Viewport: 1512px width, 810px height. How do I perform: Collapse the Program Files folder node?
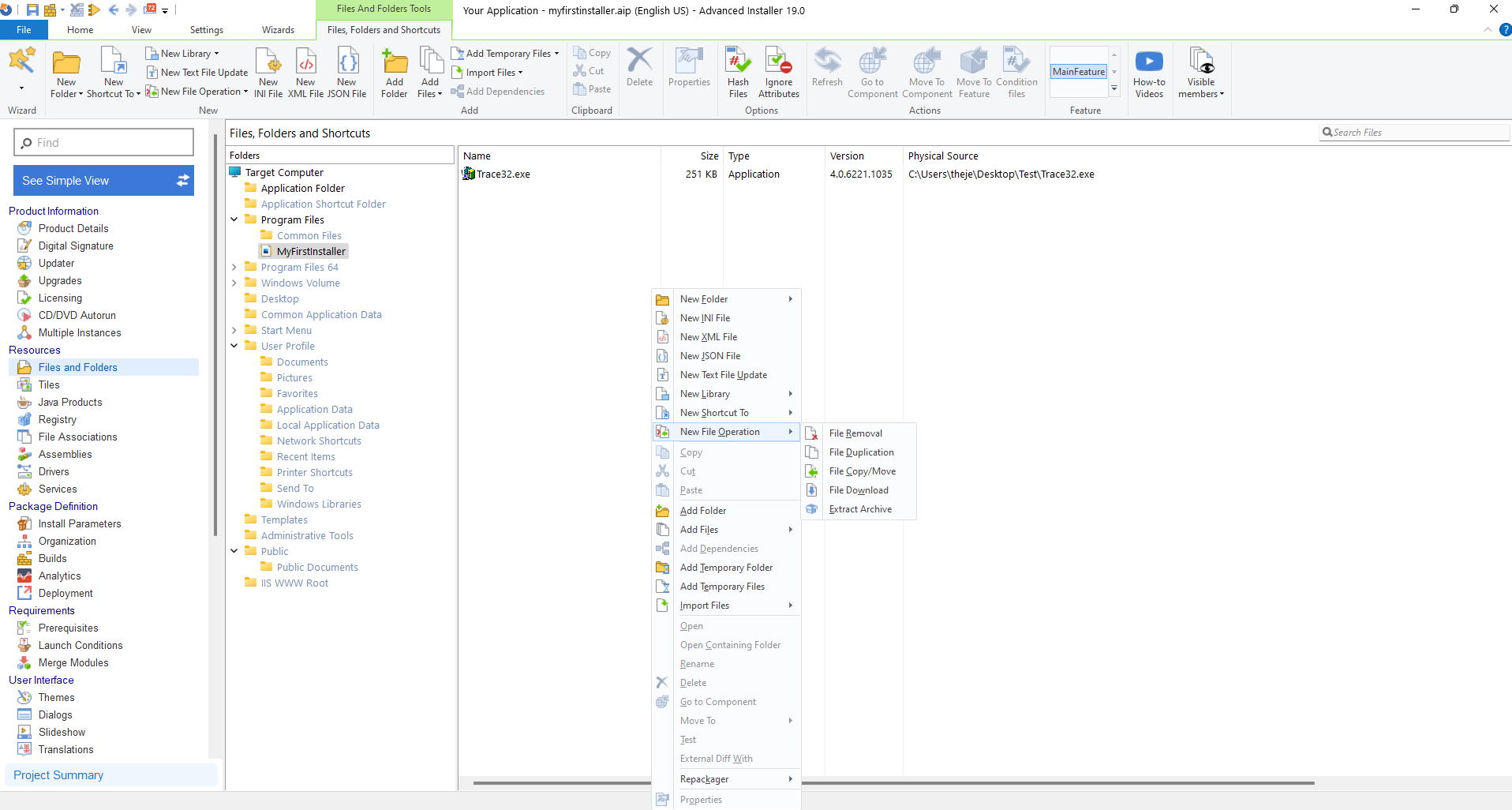[234, 219]
